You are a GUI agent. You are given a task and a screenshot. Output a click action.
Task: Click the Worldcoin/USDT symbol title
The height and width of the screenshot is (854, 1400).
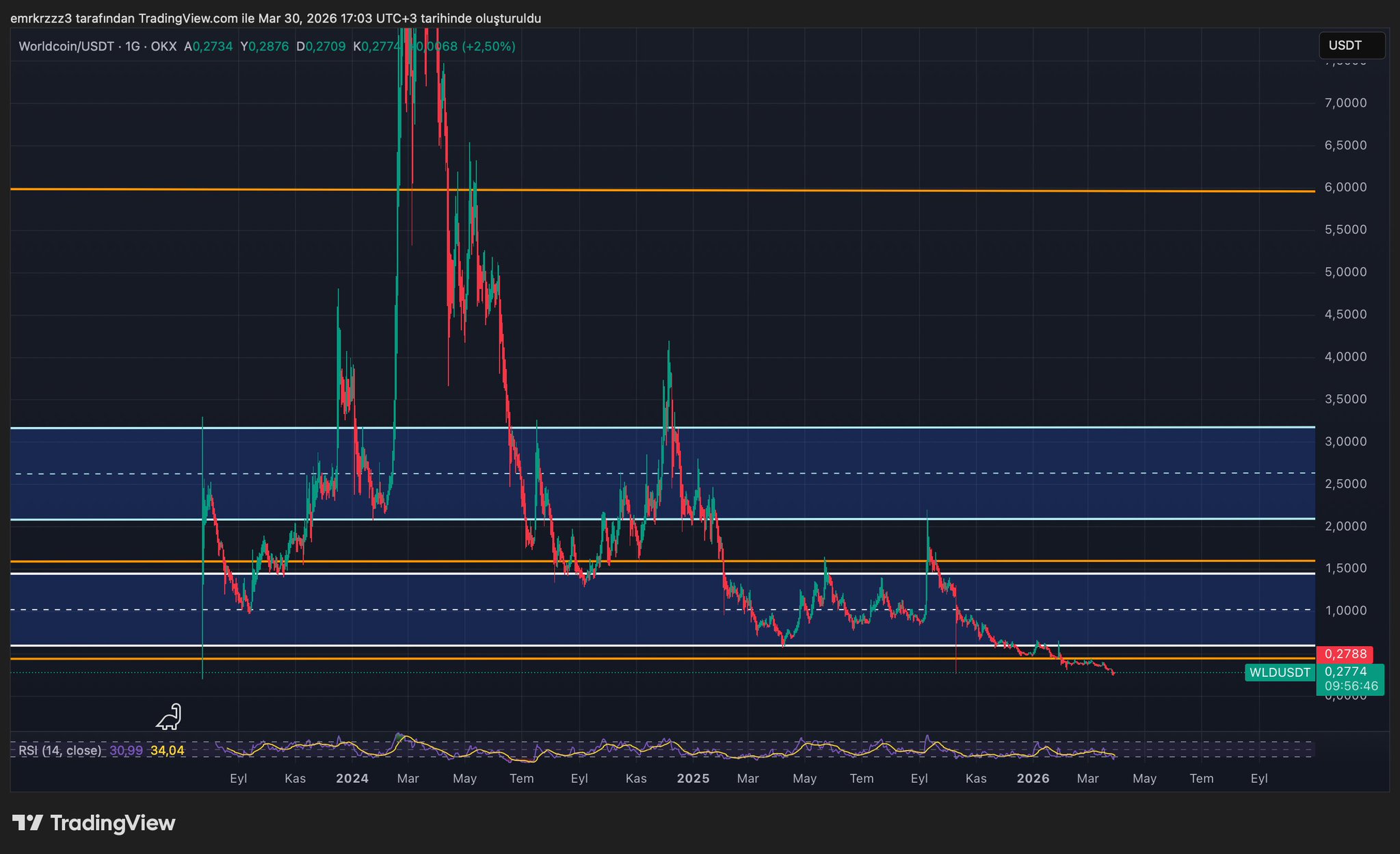[x=66, y=47]
